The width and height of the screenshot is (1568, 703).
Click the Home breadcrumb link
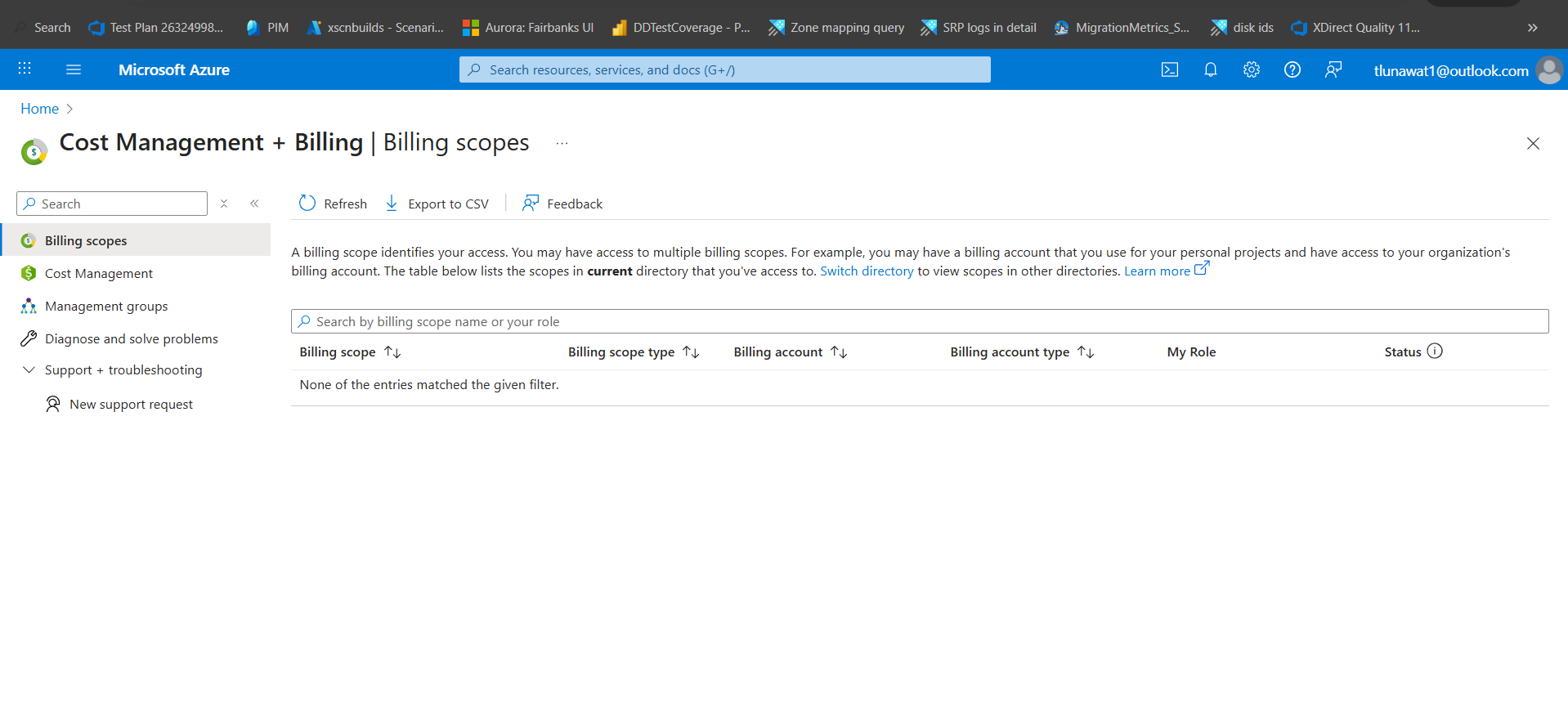point(39,109)
